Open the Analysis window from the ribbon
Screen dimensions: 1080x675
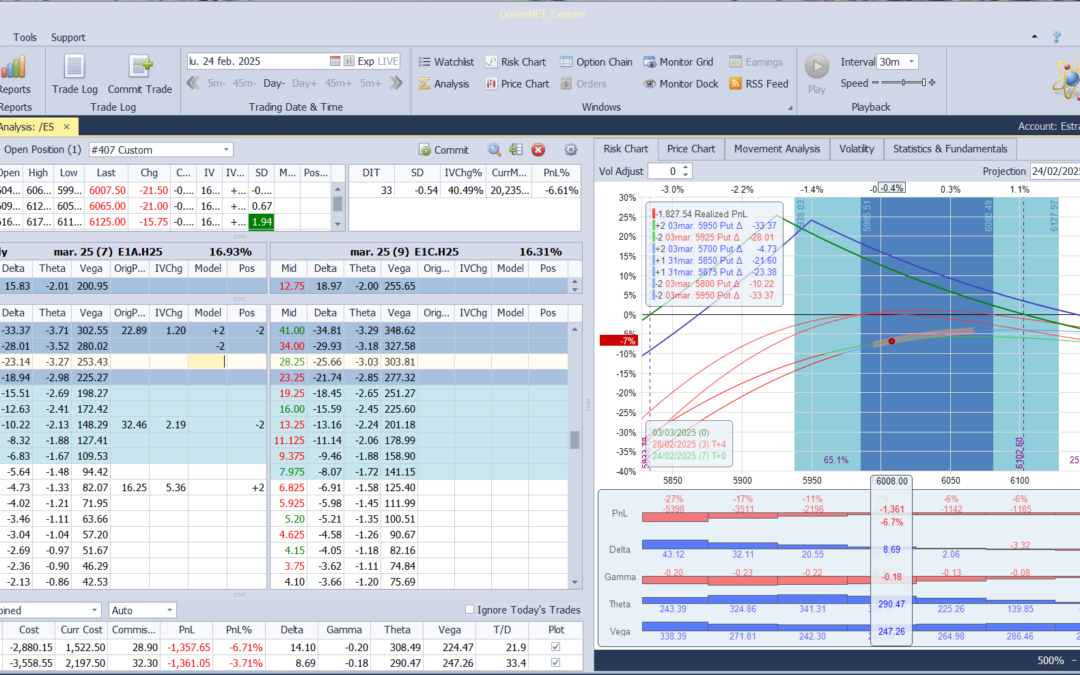tap(444, 84)
